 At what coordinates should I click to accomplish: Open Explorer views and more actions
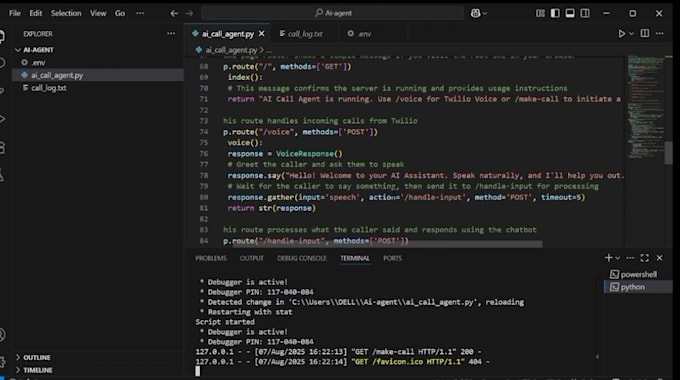click(x=171, y=33)
